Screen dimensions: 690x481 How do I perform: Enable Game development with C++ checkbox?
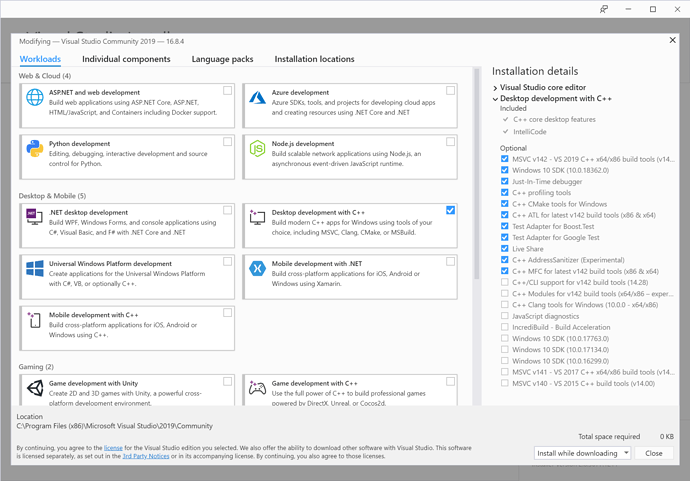pyautogui.click(x=450, y=381)
